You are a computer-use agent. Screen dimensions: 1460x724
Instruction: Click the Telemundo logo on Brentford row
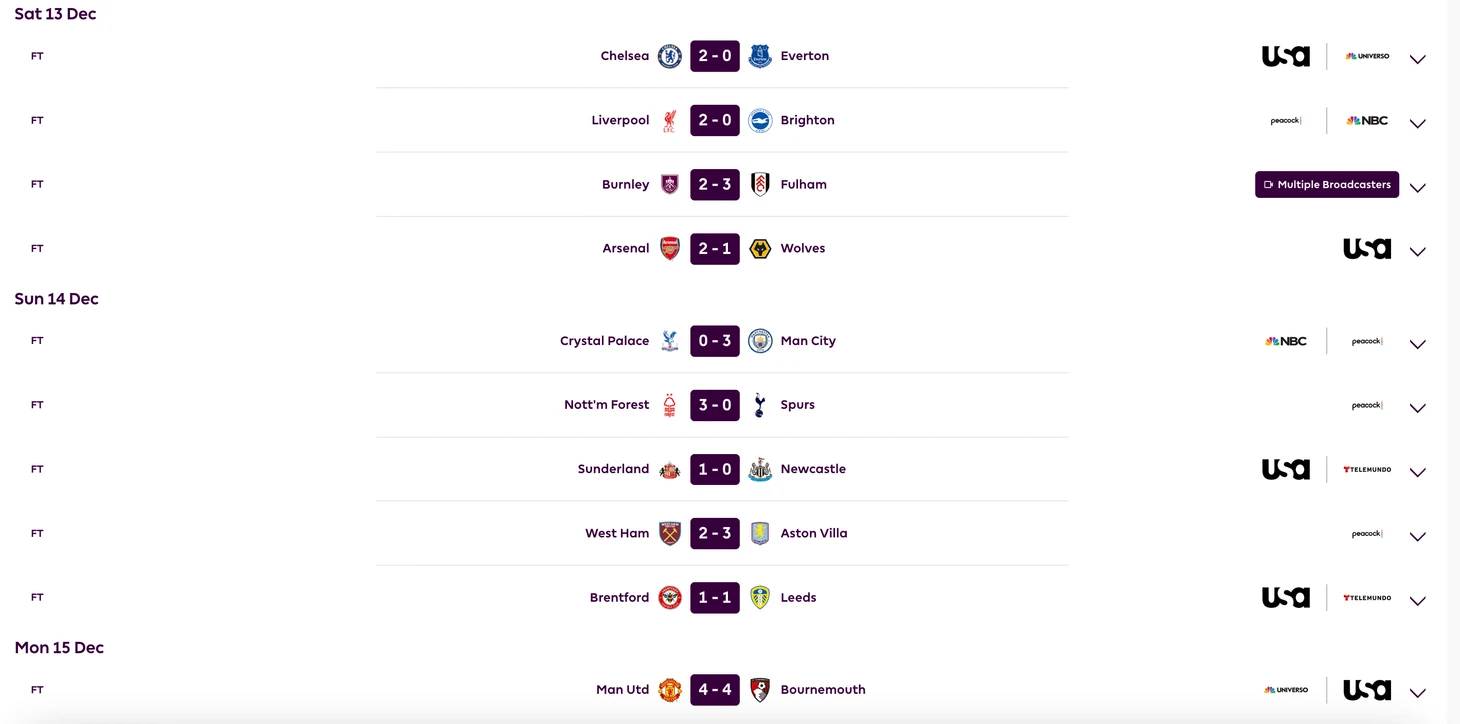click(x=1366, y=598)
